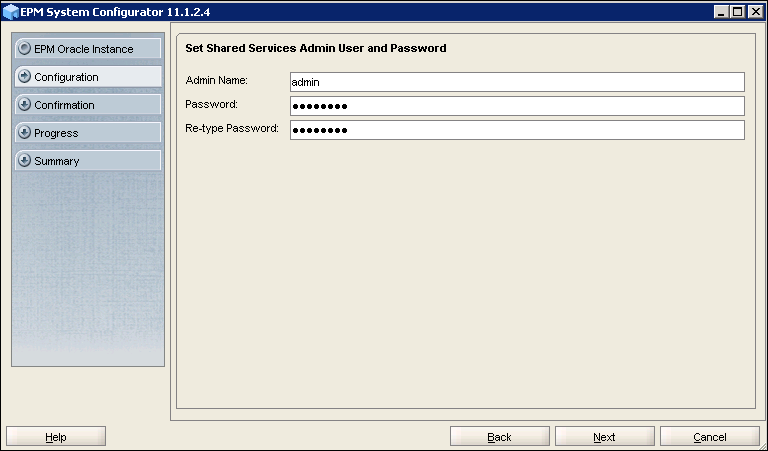
Task: Click Next to continue configuration
Action: 604,437
